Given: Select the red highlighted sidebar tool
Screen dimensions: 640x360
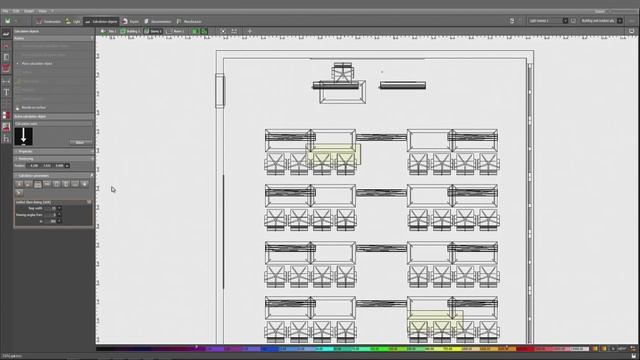Looking at the screenshot, I should click(x=6, y=68).
